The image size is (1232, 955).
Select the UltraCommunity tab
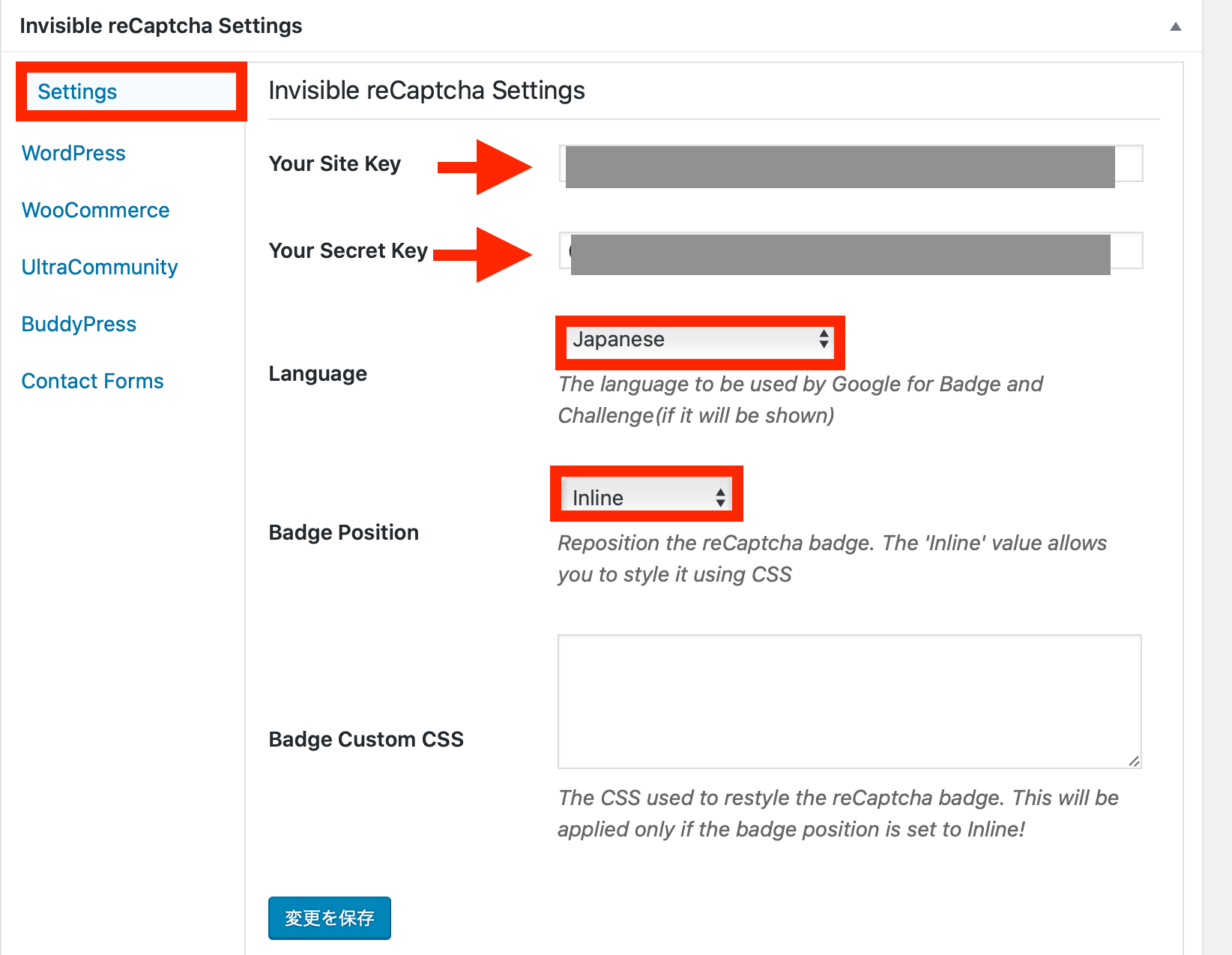click(100, 267)
